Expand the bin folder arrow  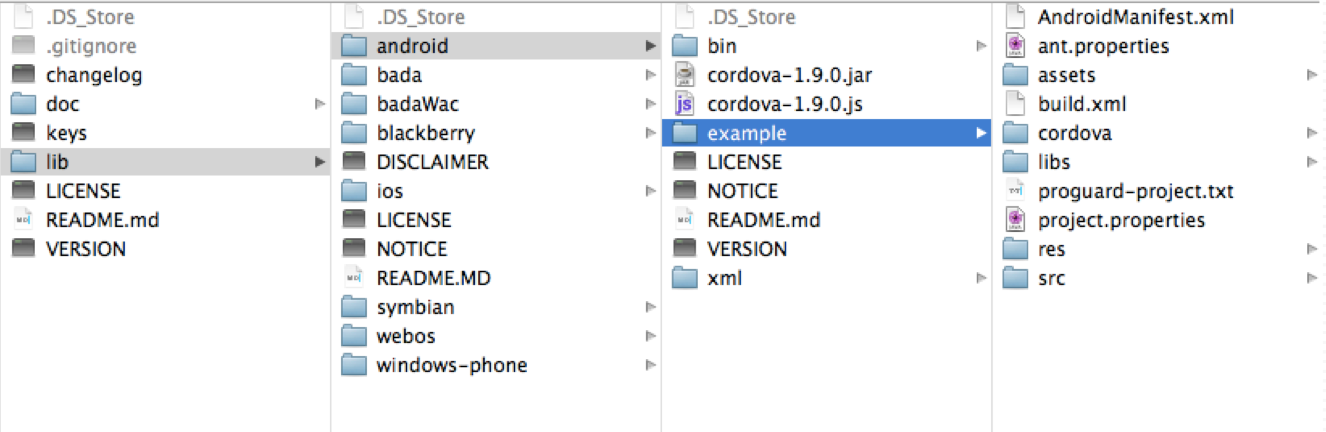coord(981,46)
